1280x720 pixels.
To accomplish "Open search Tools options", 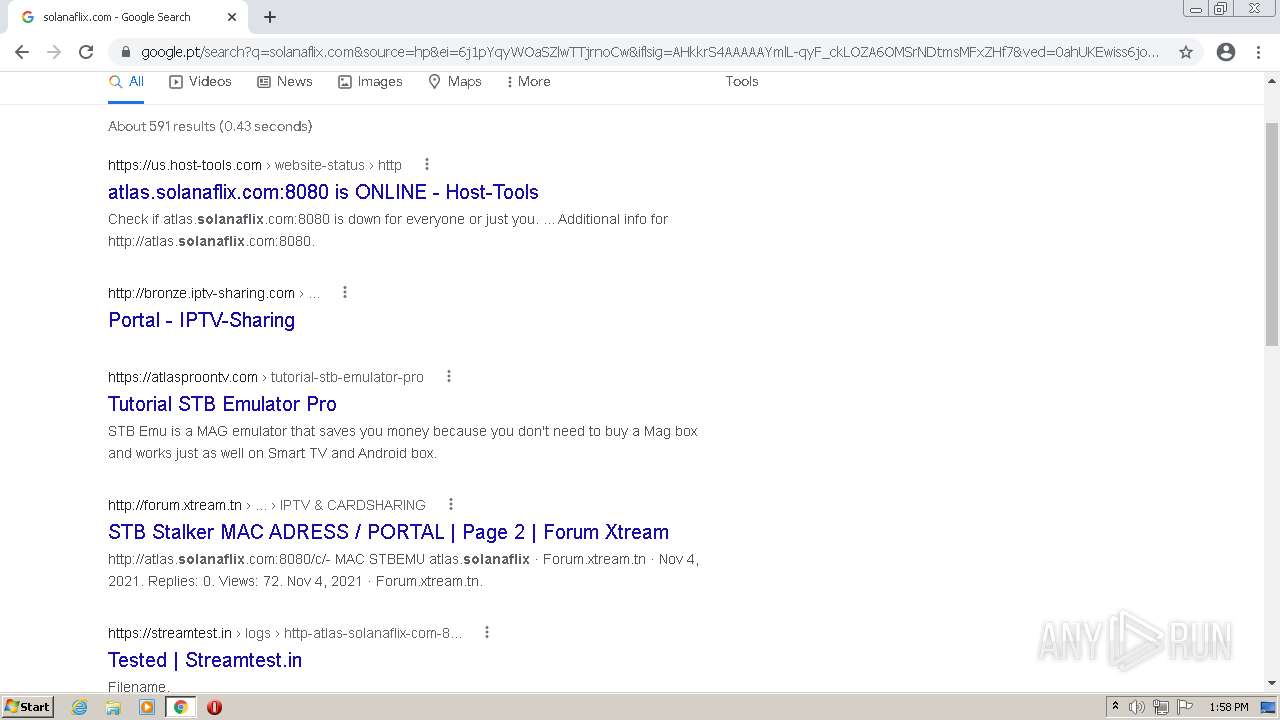I will [x=742, y=82].
